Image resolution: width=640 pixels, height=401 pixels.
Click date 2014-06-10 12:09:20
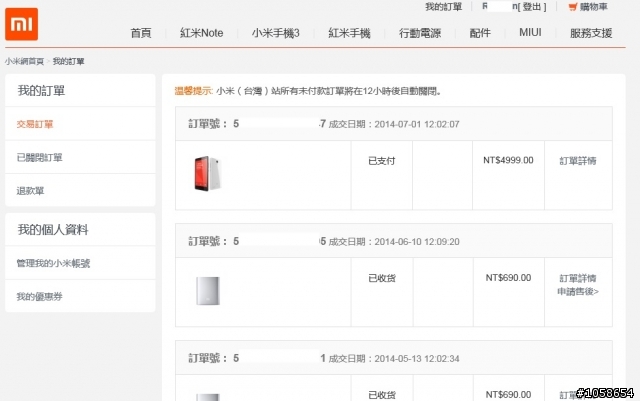[417, 242]
